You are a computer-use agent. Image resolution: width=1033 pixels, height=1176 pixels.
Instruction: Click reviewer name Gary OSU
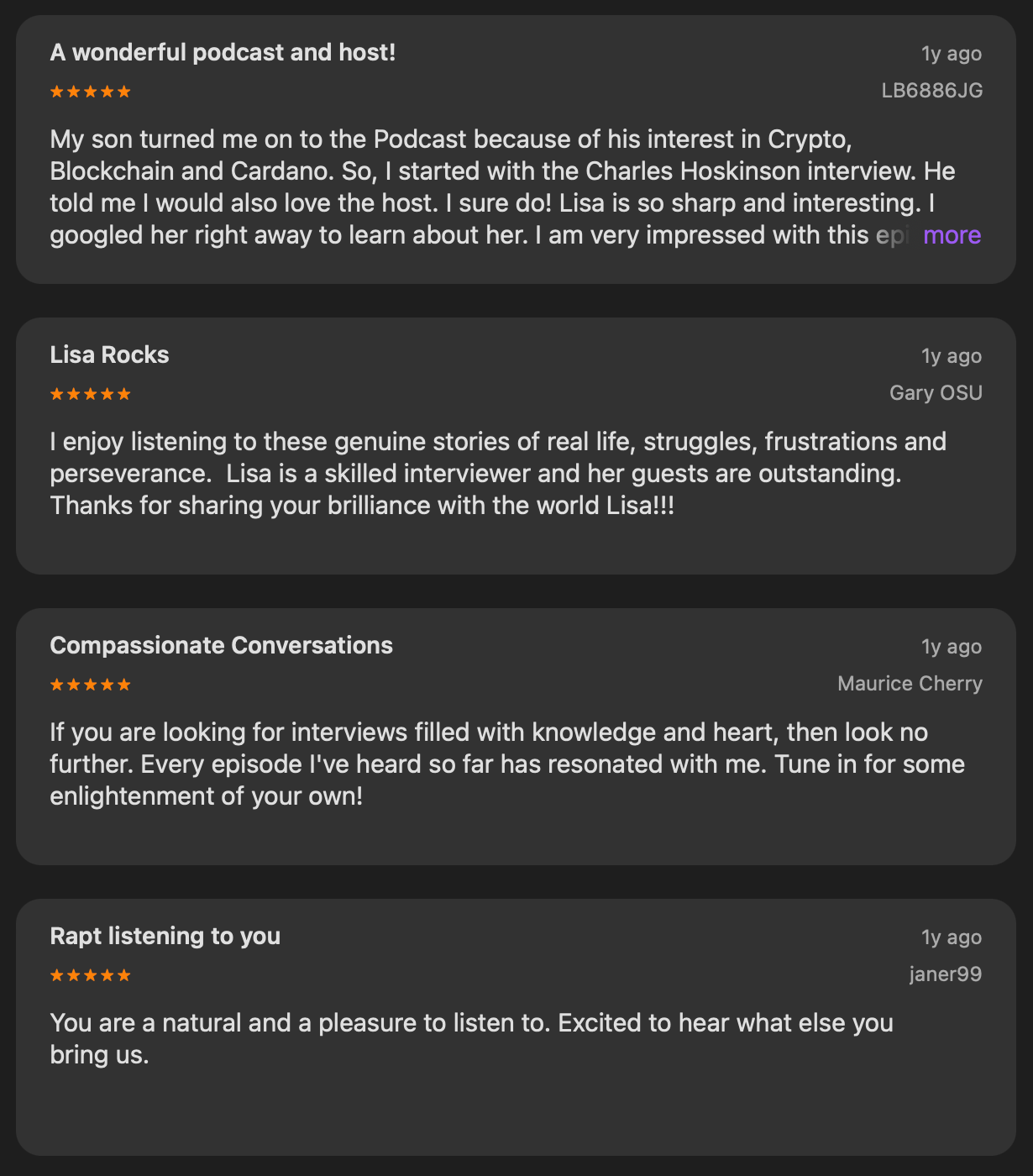pos(936,393)
